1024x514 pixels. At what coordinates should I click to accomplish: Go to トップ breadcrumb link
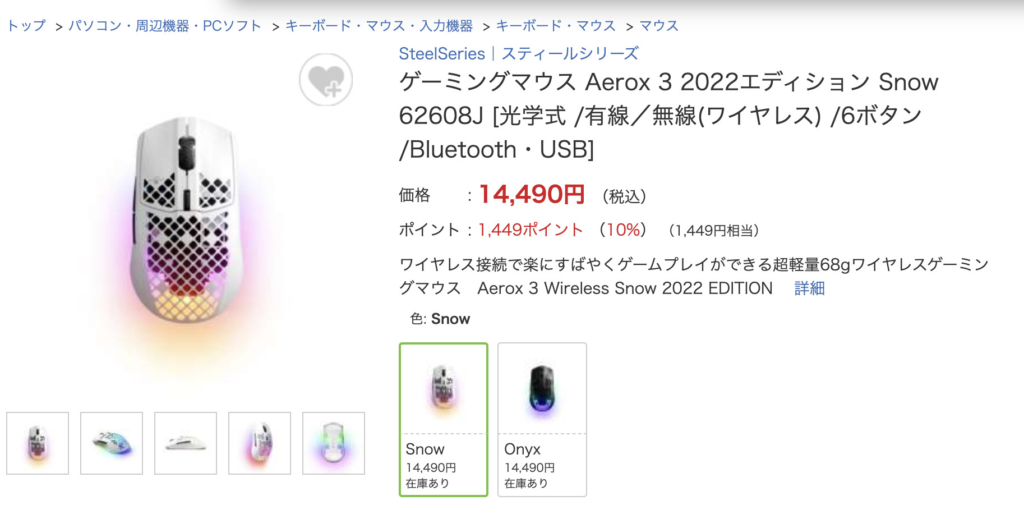(27, 26)
